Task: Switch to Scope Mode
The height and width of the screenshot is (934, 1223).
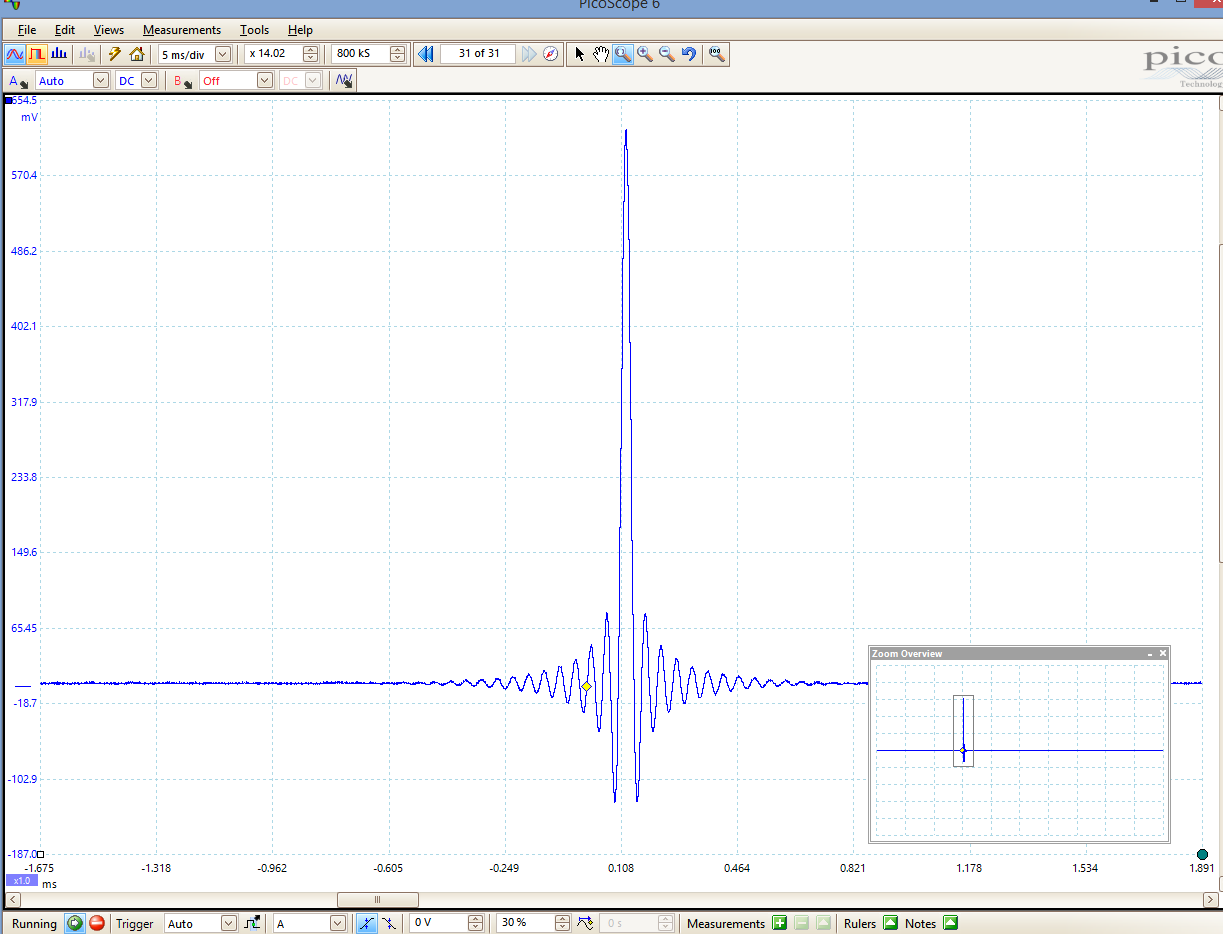Action: point(15,54)
